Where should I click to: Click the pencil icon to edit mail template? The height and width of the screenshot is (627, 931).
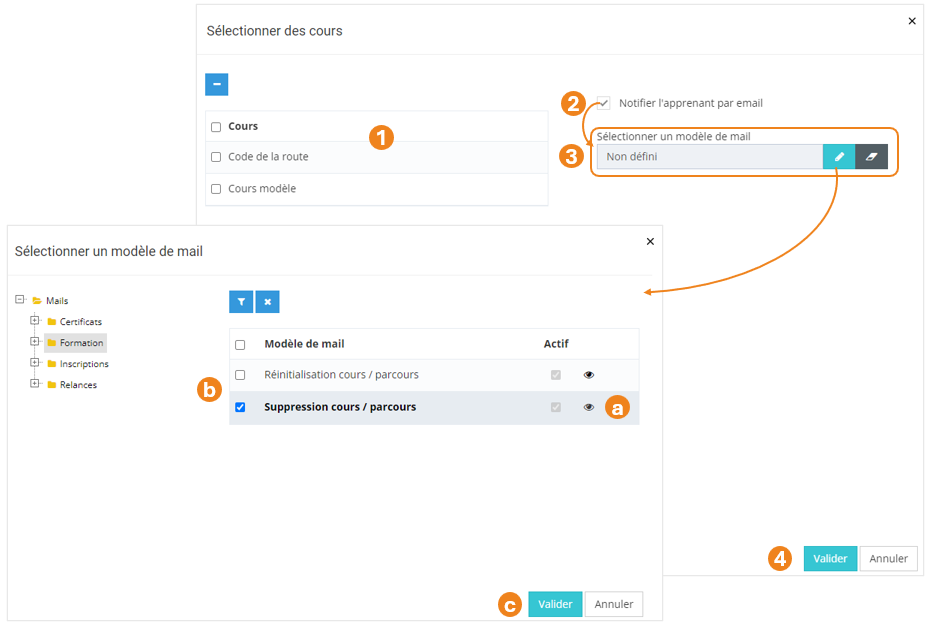(839, 157)
